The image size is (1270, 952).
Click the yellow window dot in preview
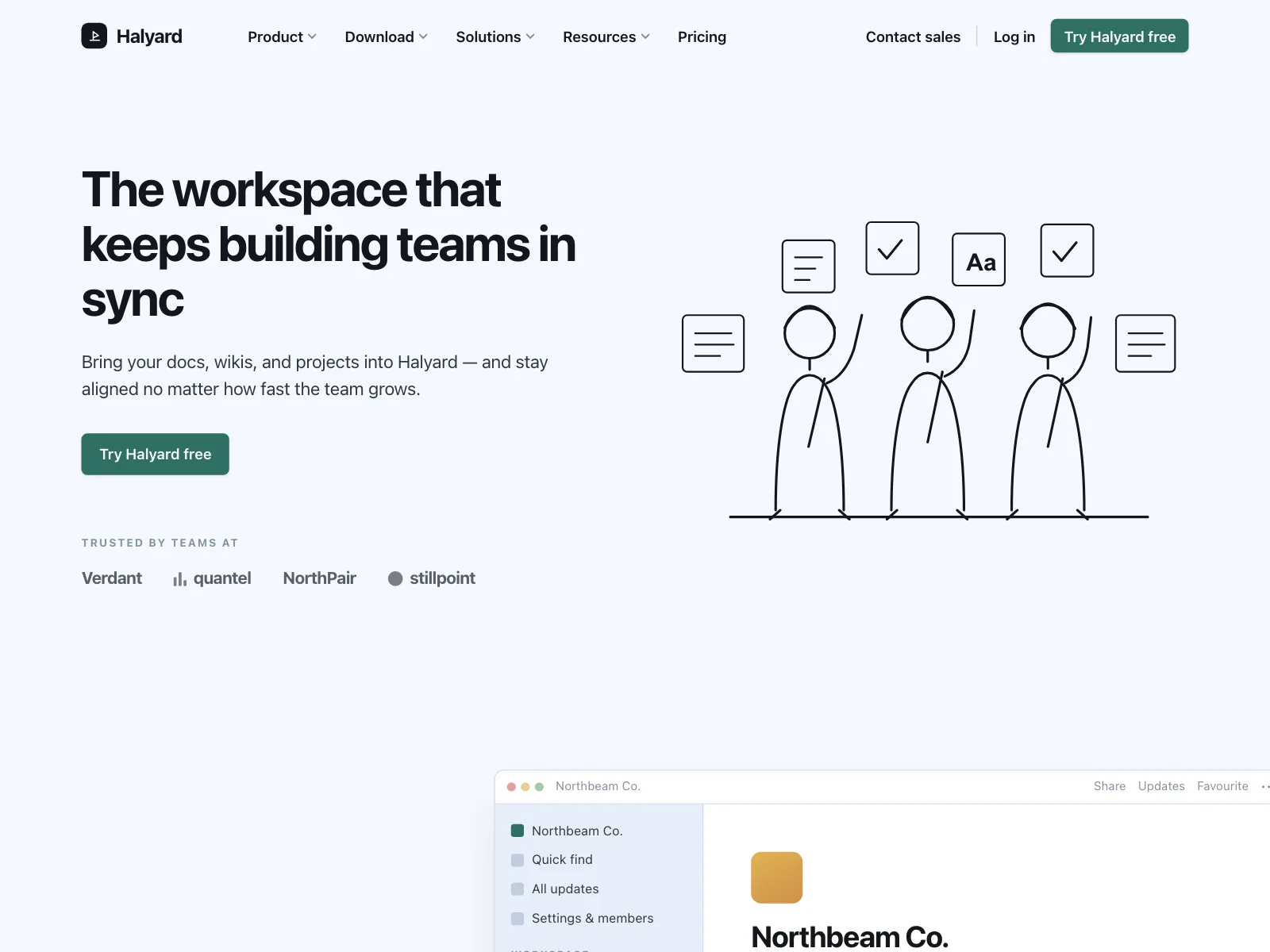point(525,787)
